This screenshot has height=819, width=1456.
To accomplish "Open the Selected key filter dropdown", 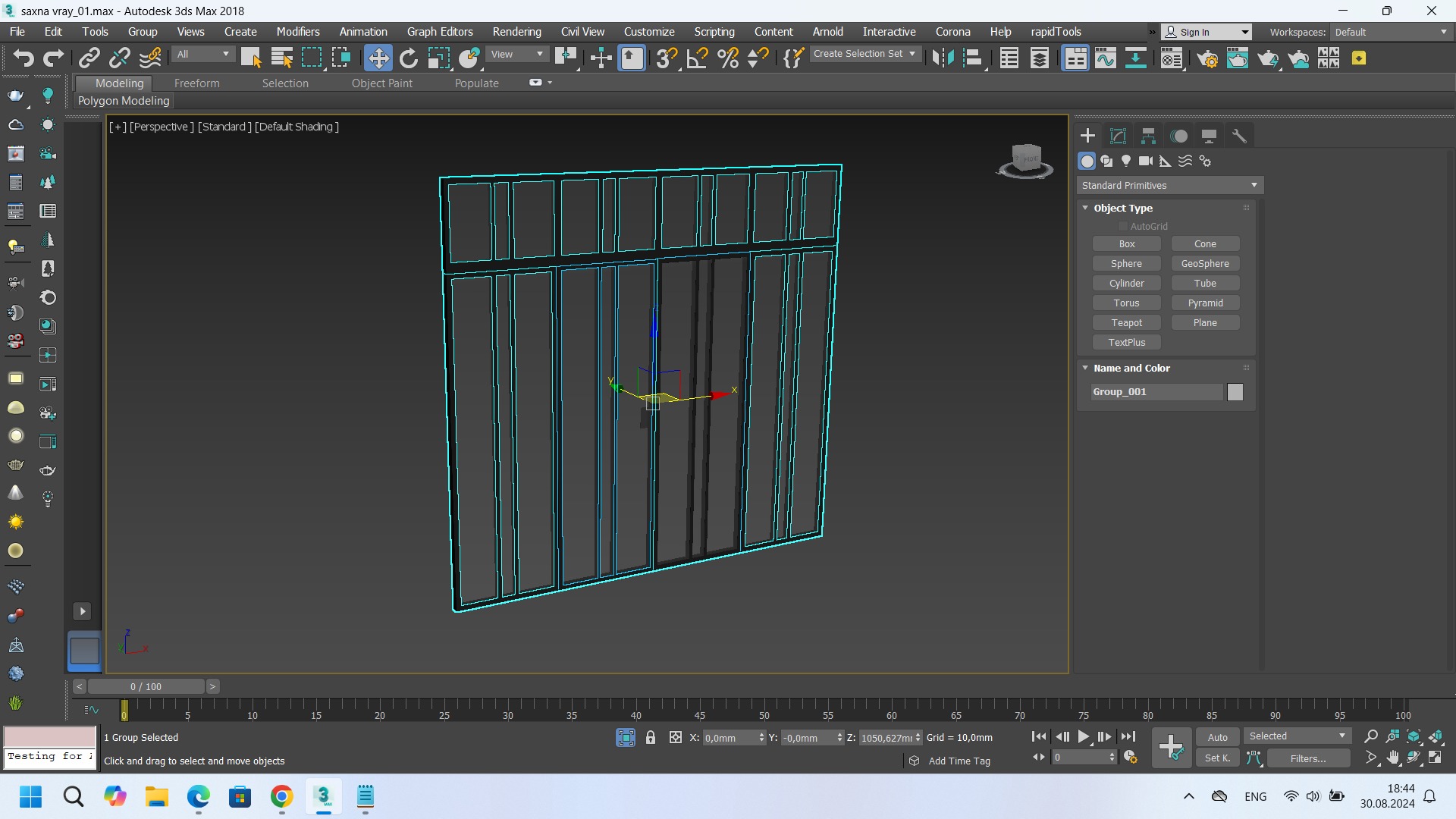I will 1297,736.
